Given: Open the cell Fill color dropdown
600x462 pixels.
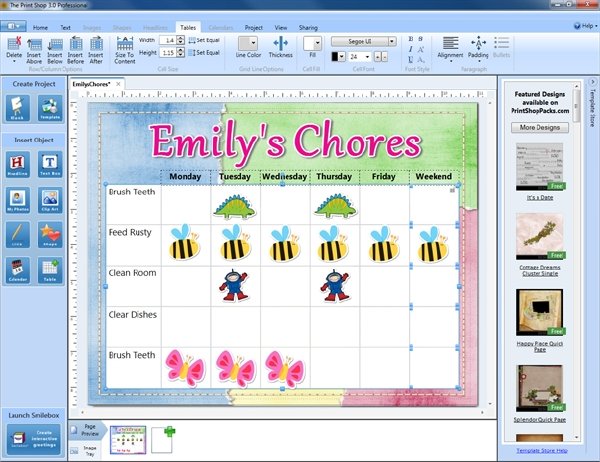Looking at the screenshot, I should click(317, 43).
